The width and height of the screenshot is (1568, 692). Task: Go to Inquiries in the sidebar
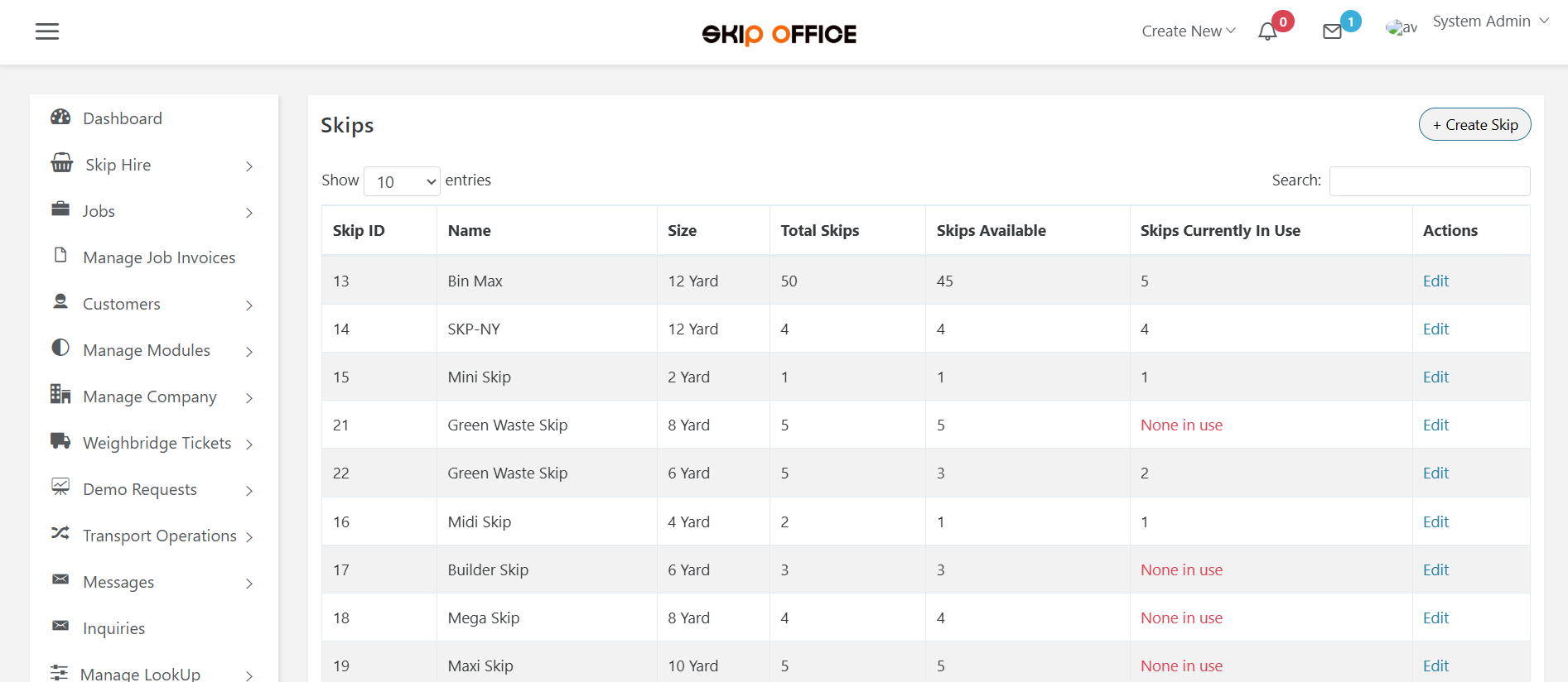113,628
